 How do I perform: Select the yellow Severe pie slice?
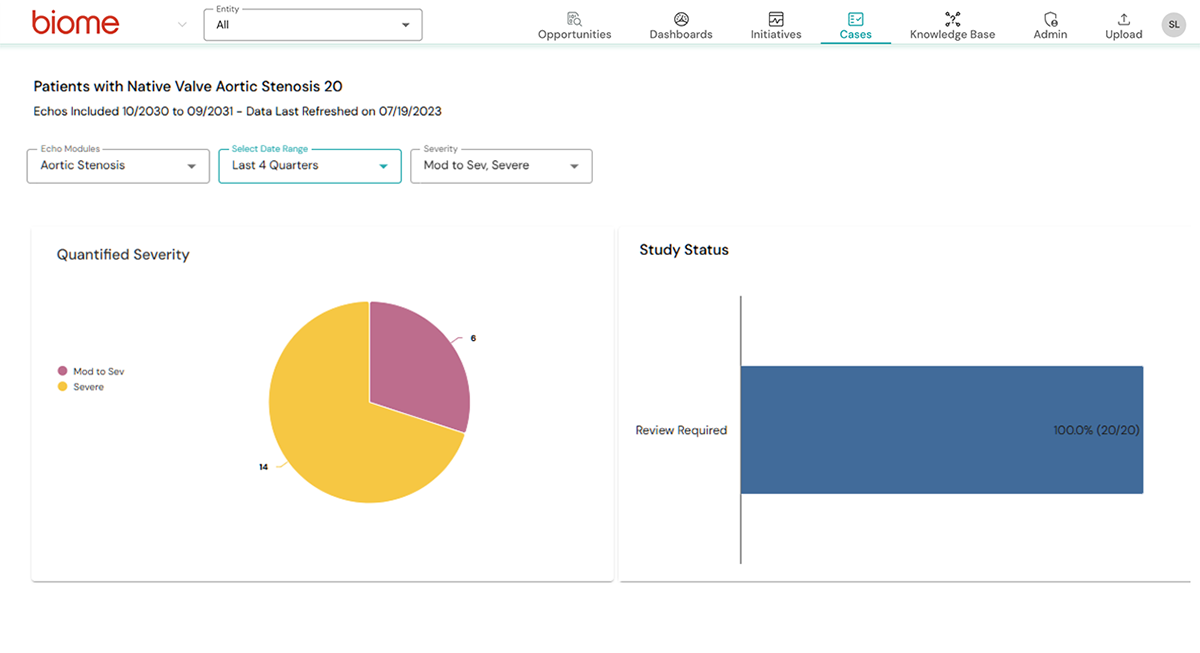pyautogui.click(x=330, y=440)
